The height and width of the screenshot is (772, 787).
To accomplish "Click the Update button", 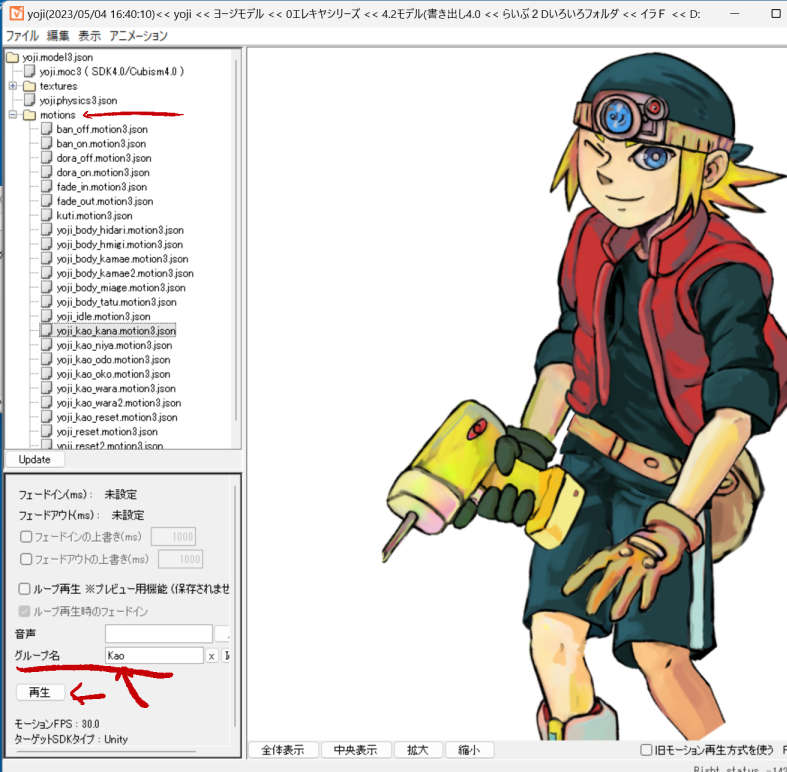I will coord(35,460).
